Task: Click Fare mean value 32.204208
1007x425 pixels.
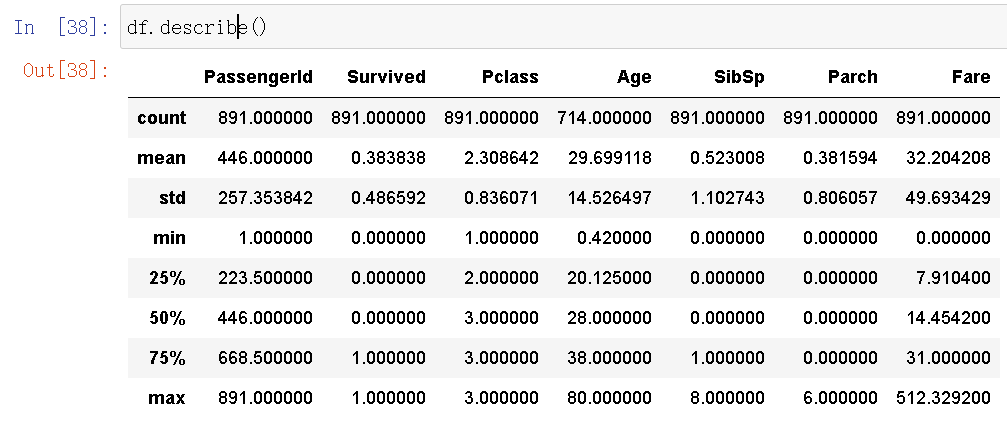Action: point(949,158)
